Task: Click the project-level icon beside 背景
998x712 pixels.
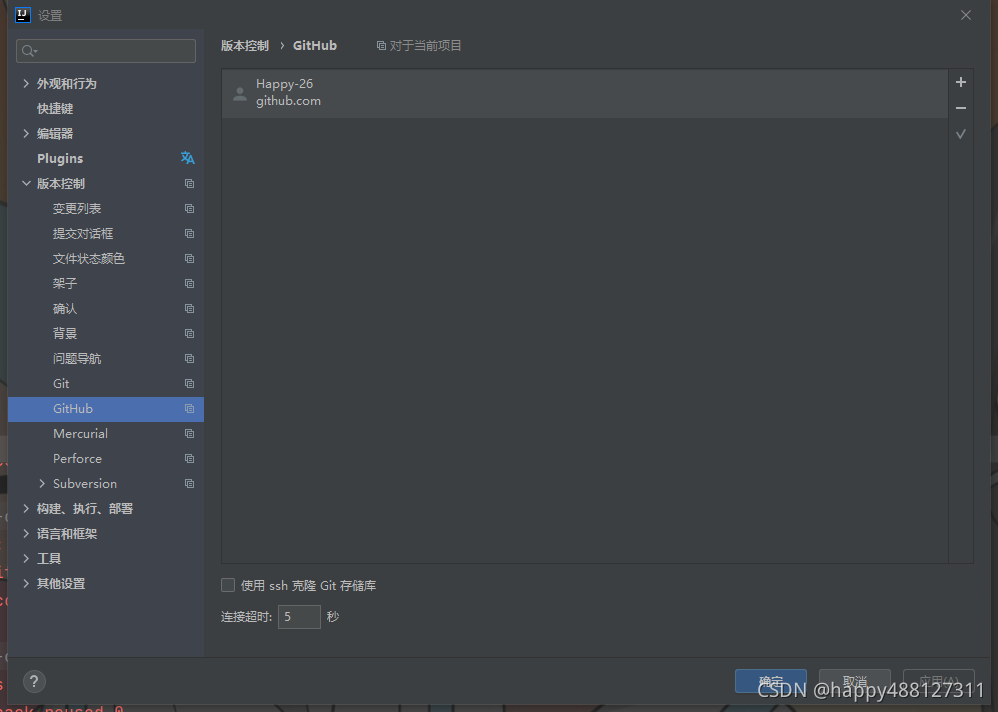Action: (189, 333)
